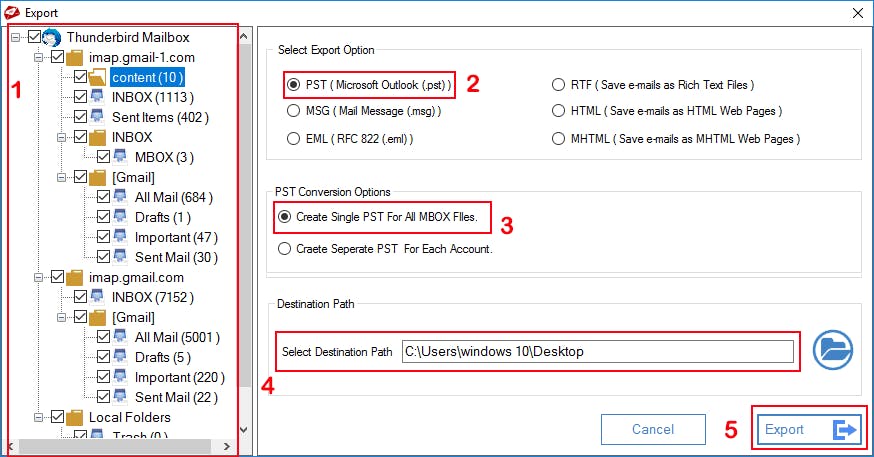The height and width of the screenshot is (457, 874).
Task: Collapse the Thunderbird Mailbox root node
Action: pos(16,37)
